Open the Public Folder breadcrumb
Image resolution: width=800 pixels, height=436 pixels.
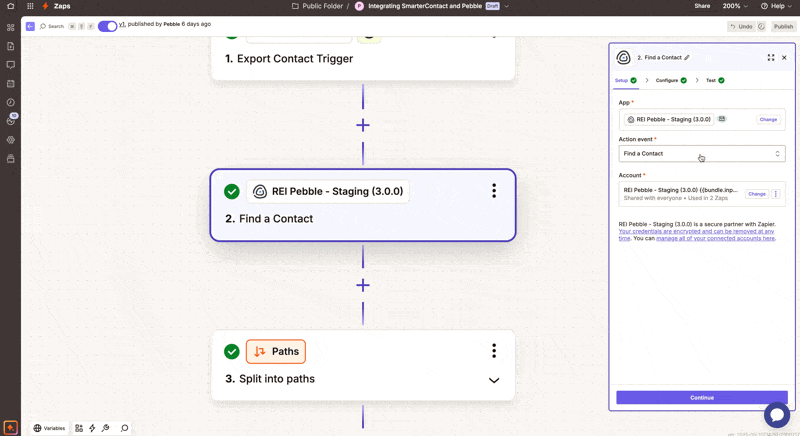317,6
